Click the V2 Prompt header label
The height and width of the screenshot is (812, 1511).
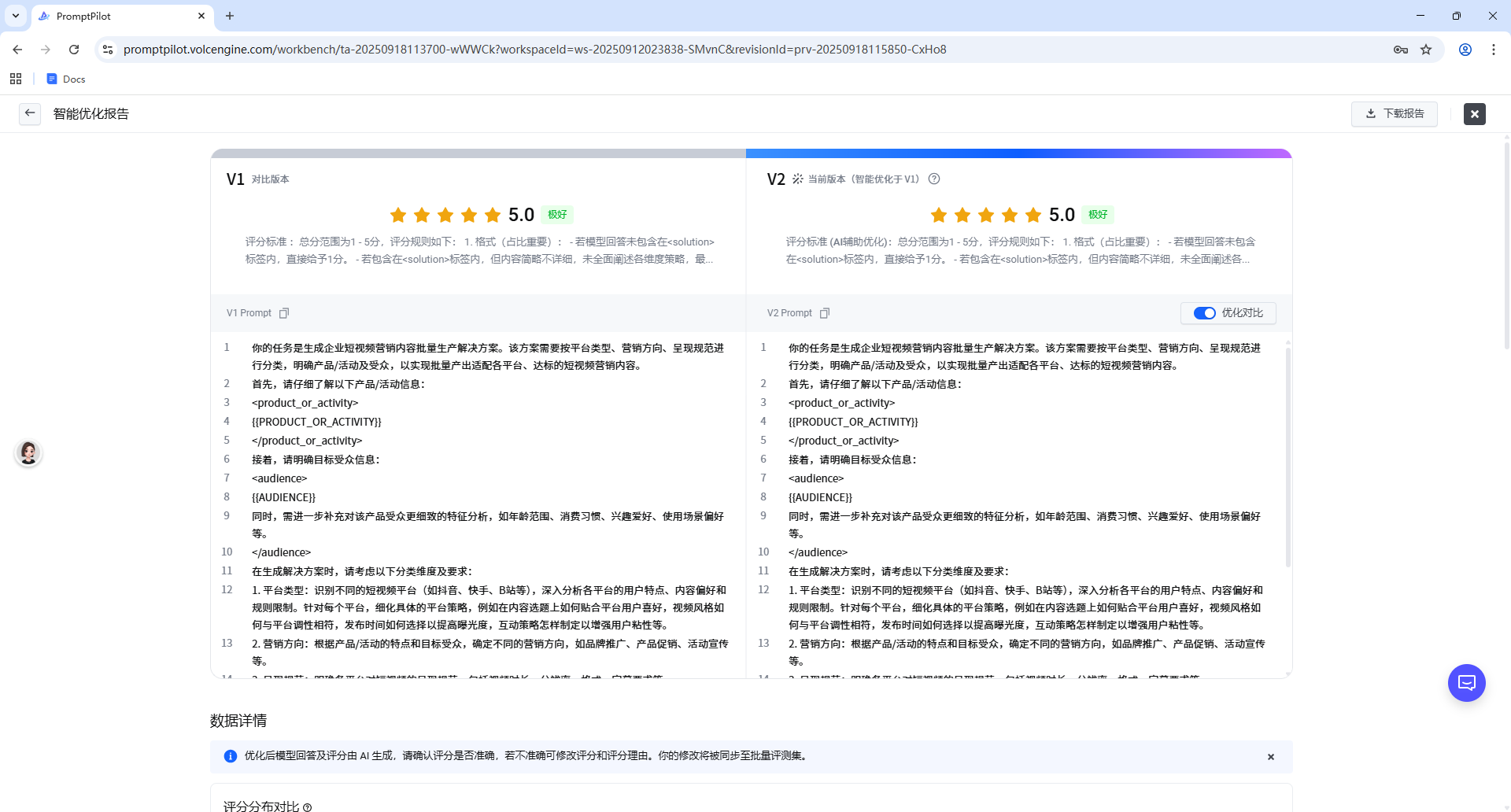pyautogui.click(x=789, y=313)
